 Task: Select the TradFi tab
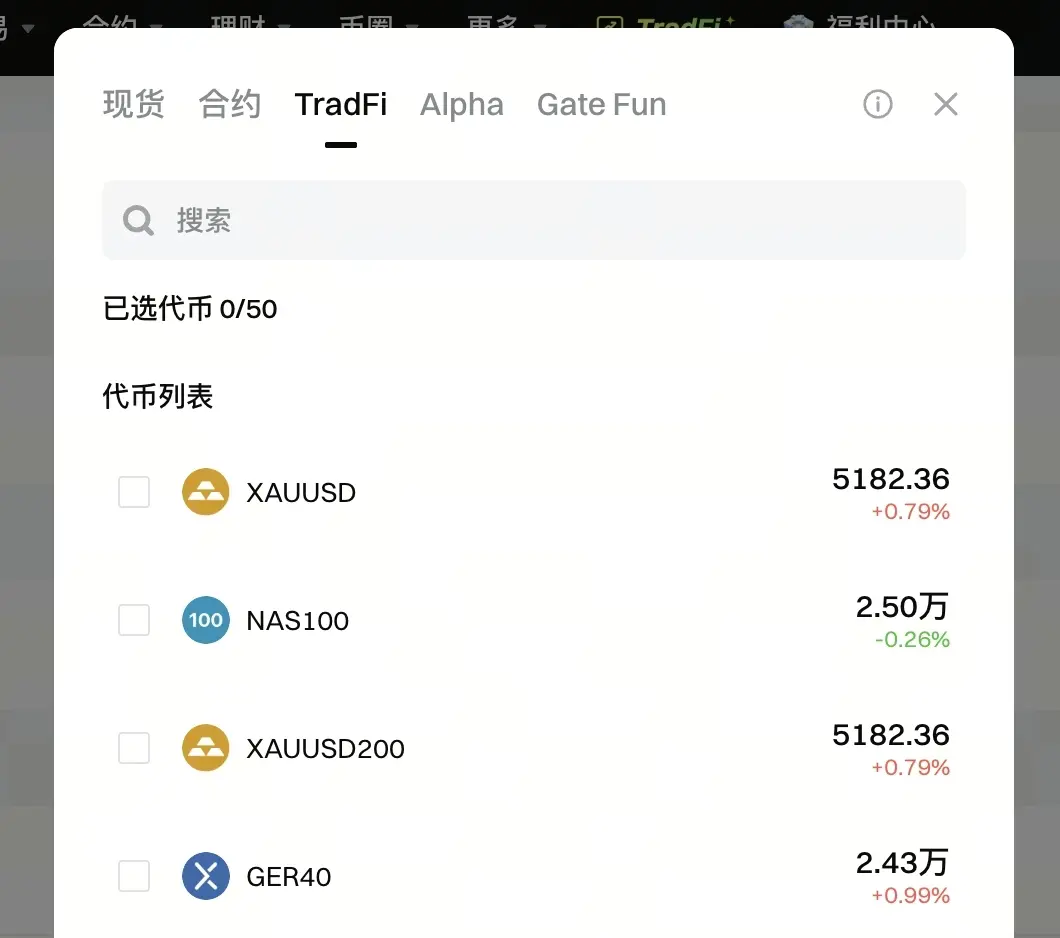point(341,105)
